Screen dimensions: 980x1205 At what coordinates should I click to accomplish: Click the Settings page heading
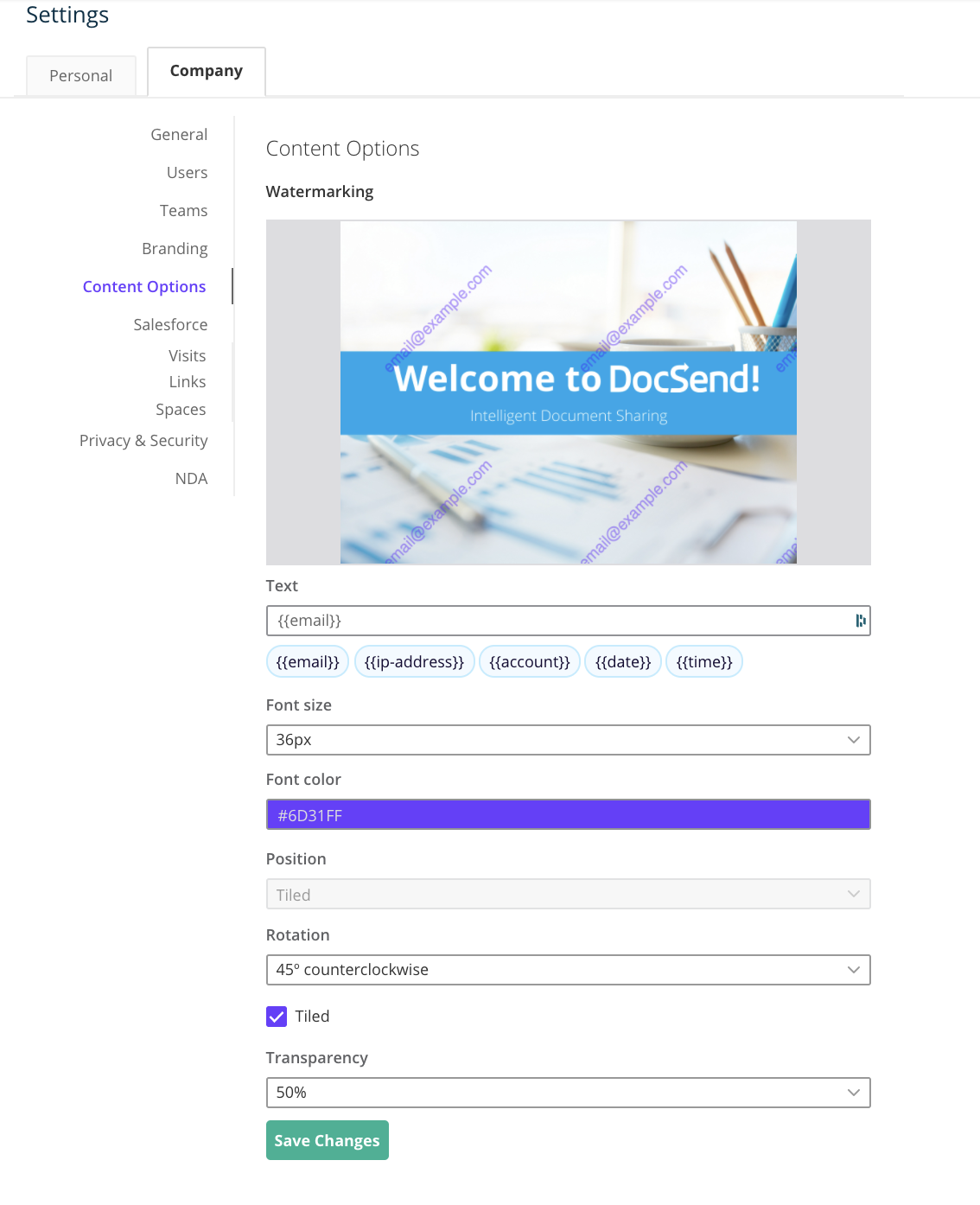pyautogui.click(x=67, y=16)
